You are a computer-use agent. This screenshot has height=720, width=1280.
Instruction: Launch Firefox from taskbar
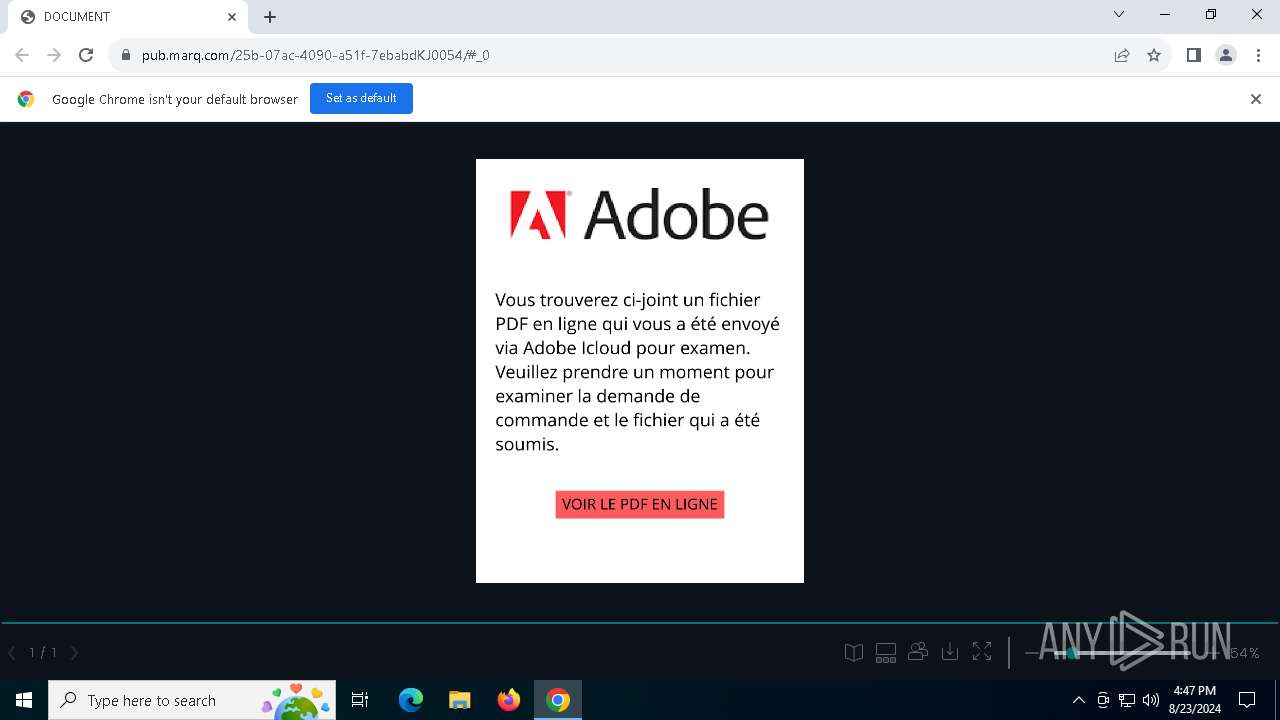tap(509, 700)
